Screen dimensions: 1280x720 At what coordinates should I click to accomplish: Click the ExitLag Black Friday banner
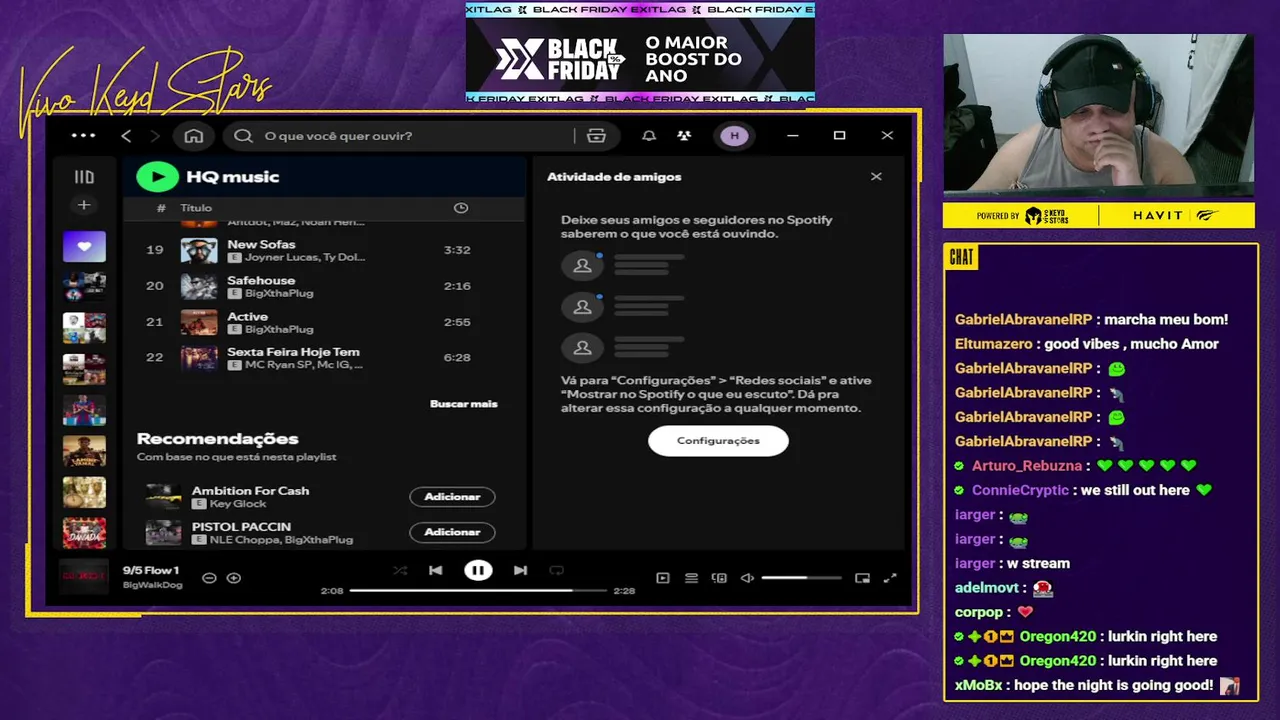[x=640, y=52]
